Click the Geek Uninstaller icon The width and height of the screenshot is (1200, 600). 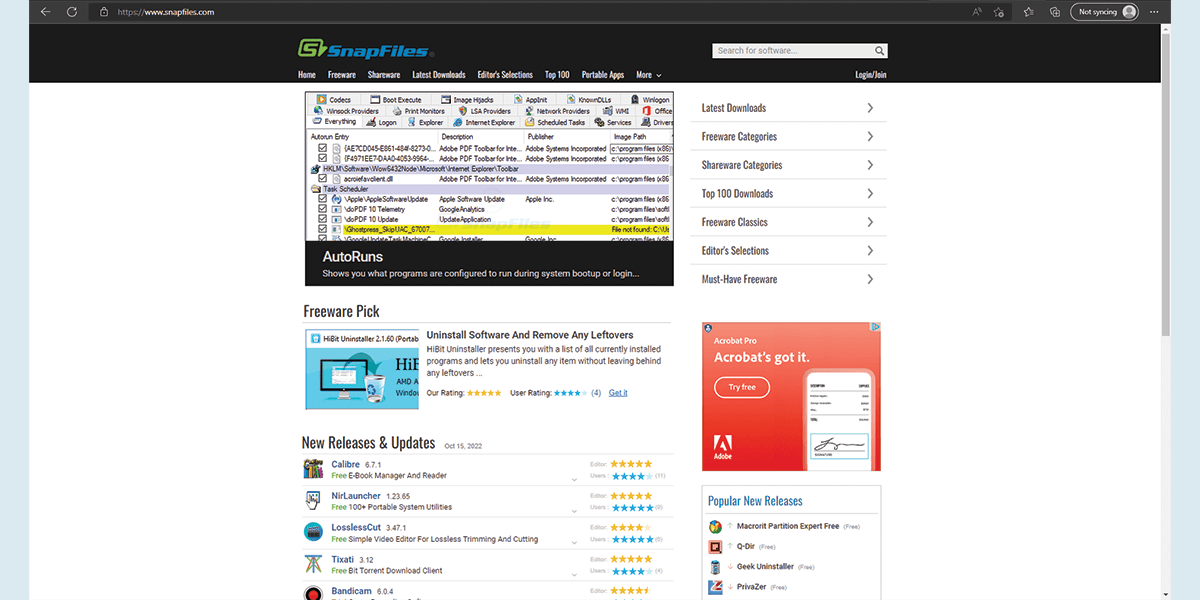[x=715, y=567]
